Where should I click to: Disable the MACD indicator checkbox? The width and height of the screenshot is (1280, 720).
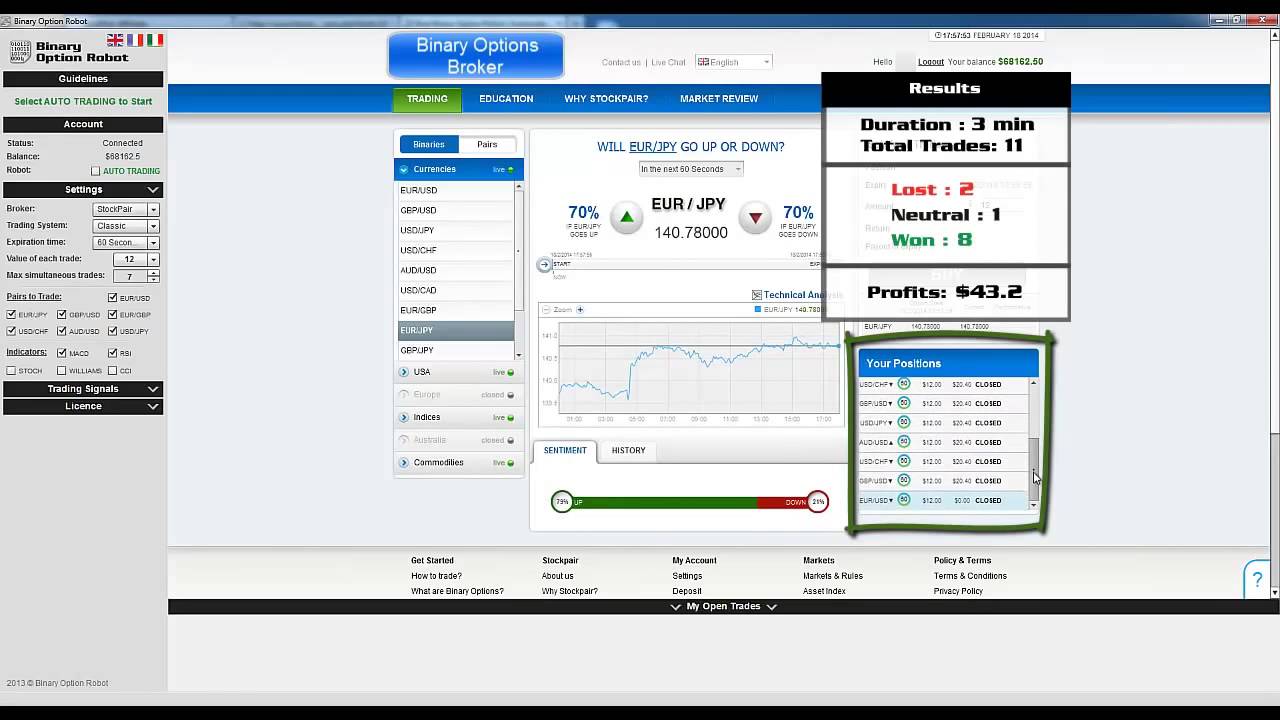[x=62, y=353]
